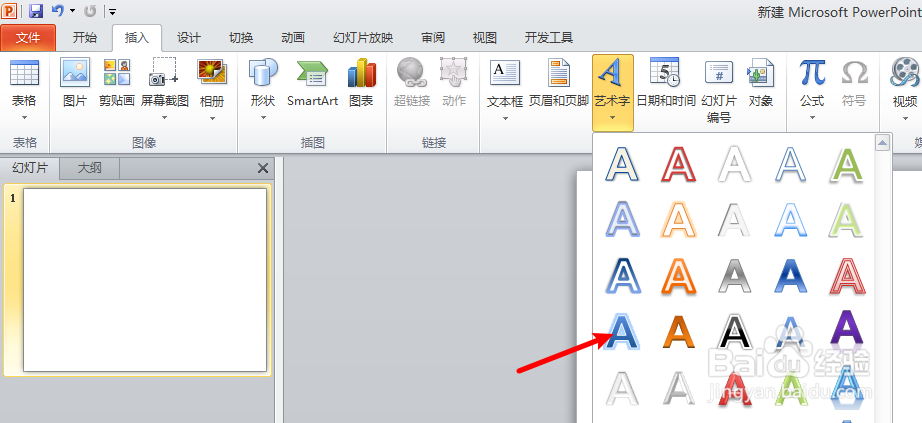Switch to the 动画 ribbon tab
Viewport: 922px width, 423px height.
click(x=293, y=38)
